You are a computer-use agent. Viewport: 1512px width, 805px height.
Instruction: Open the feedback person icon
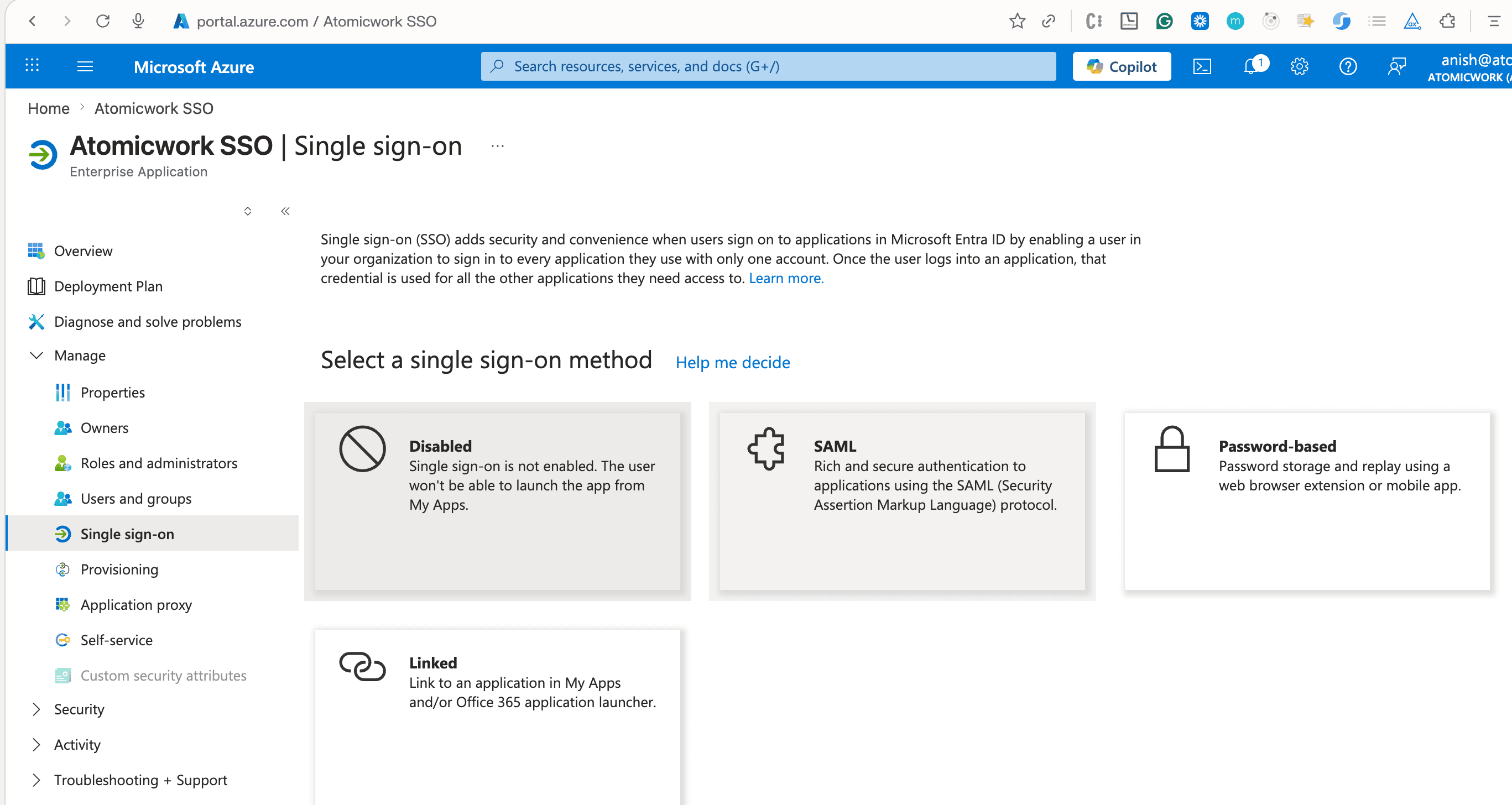pyautogui.click(x=1397, y=66)
